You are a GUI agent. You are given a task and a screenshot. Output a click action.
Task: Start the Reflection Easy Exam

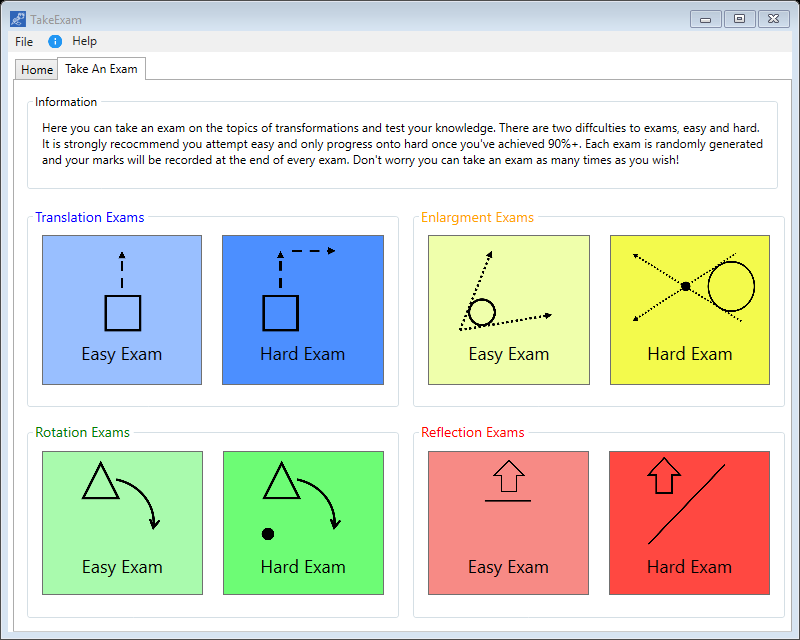tap(508, 523)
